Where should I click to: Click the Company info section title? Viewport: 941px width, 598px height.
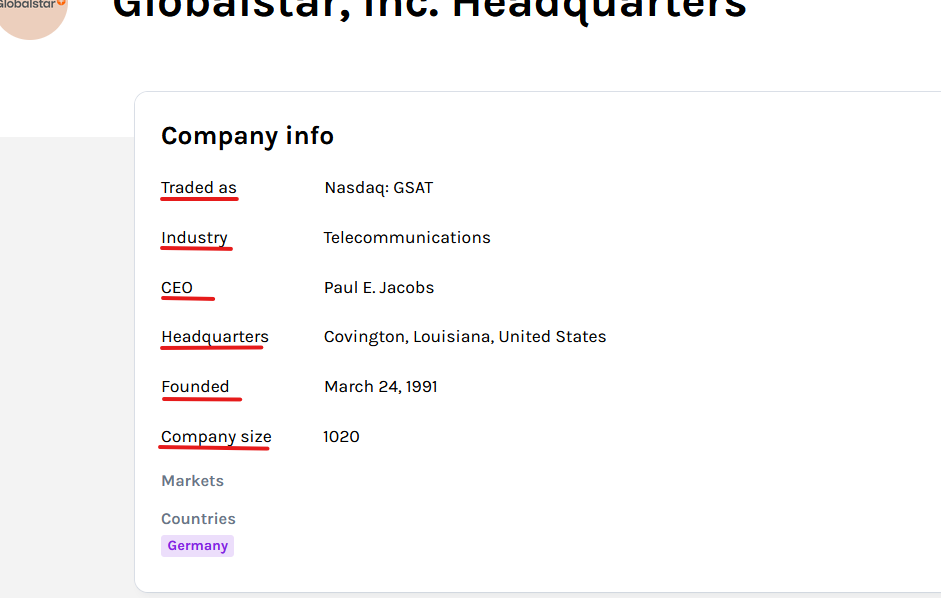(247, 136)
